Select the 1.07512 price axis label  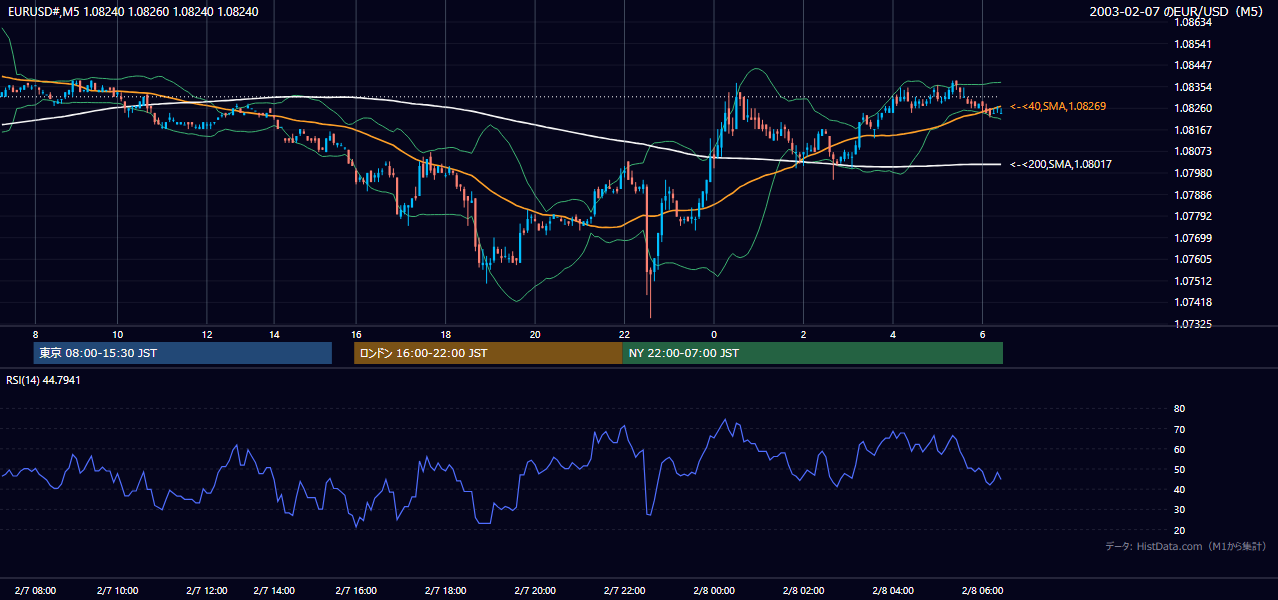coord(1194,281)
